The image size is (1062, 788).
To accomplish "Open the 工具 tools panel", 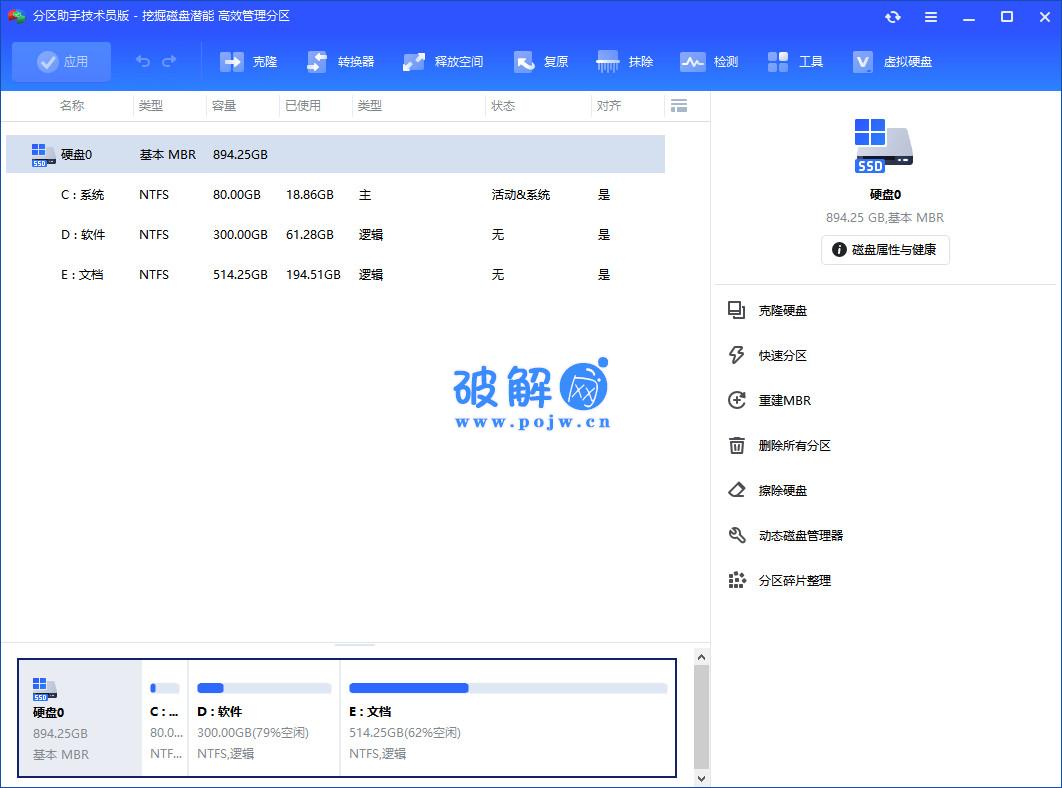I will pyautogui.click(x=795, y=61).
